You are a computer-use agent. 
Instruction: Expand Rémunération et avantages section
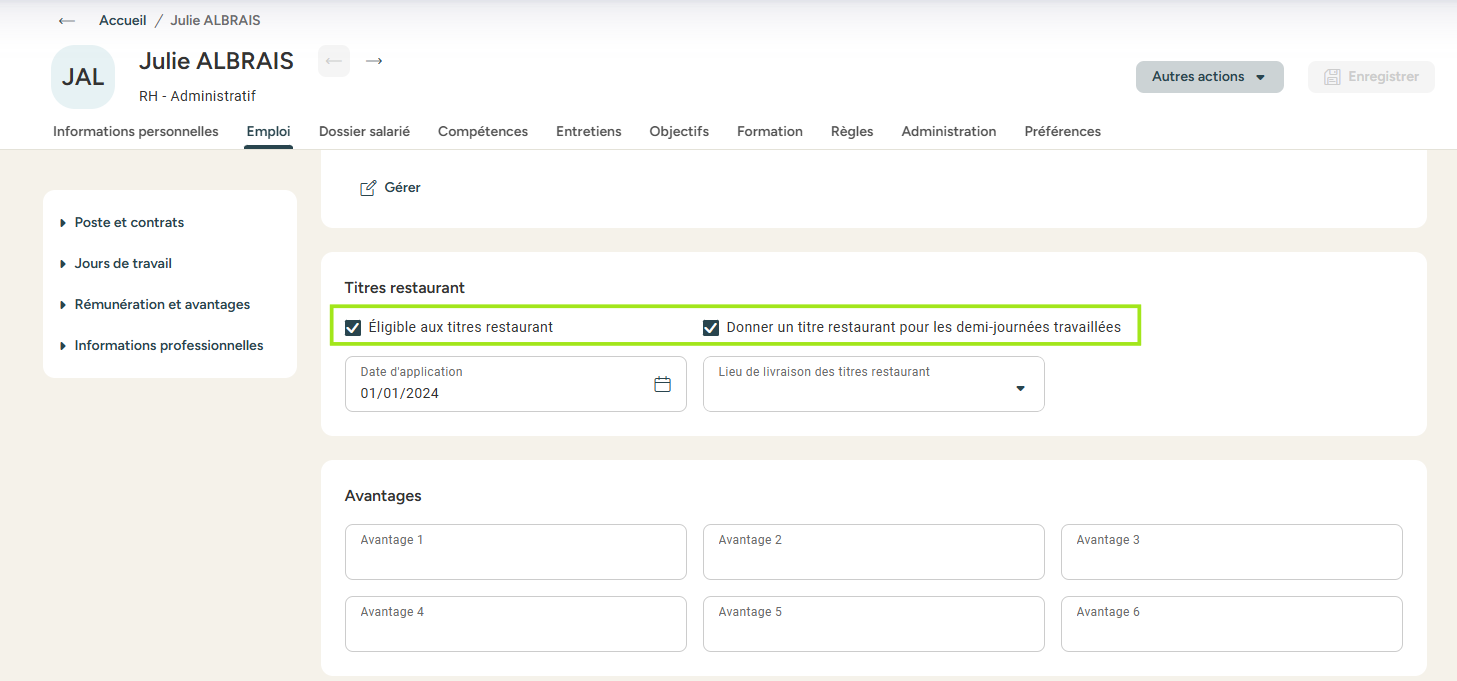162,305
